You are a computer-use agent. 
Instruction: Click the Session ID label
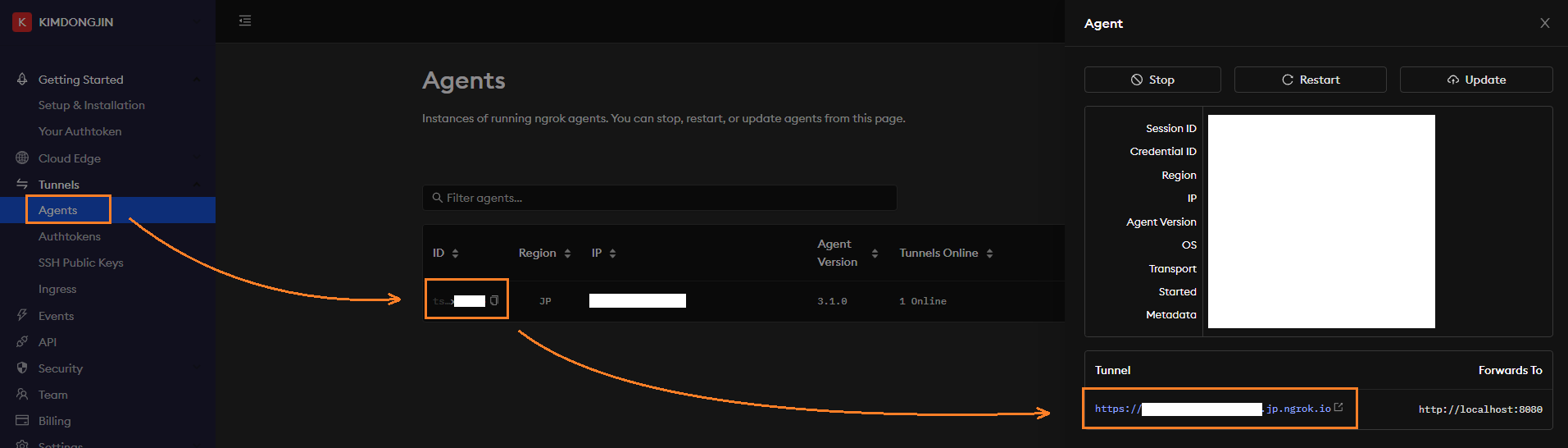[1171, 128]
